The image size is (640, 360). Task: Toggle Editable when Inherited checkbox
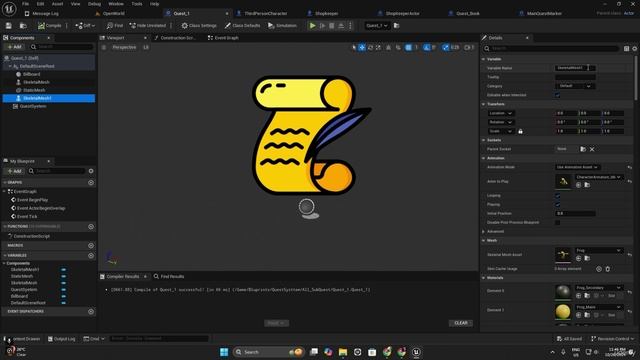click(x=558, y=95)
